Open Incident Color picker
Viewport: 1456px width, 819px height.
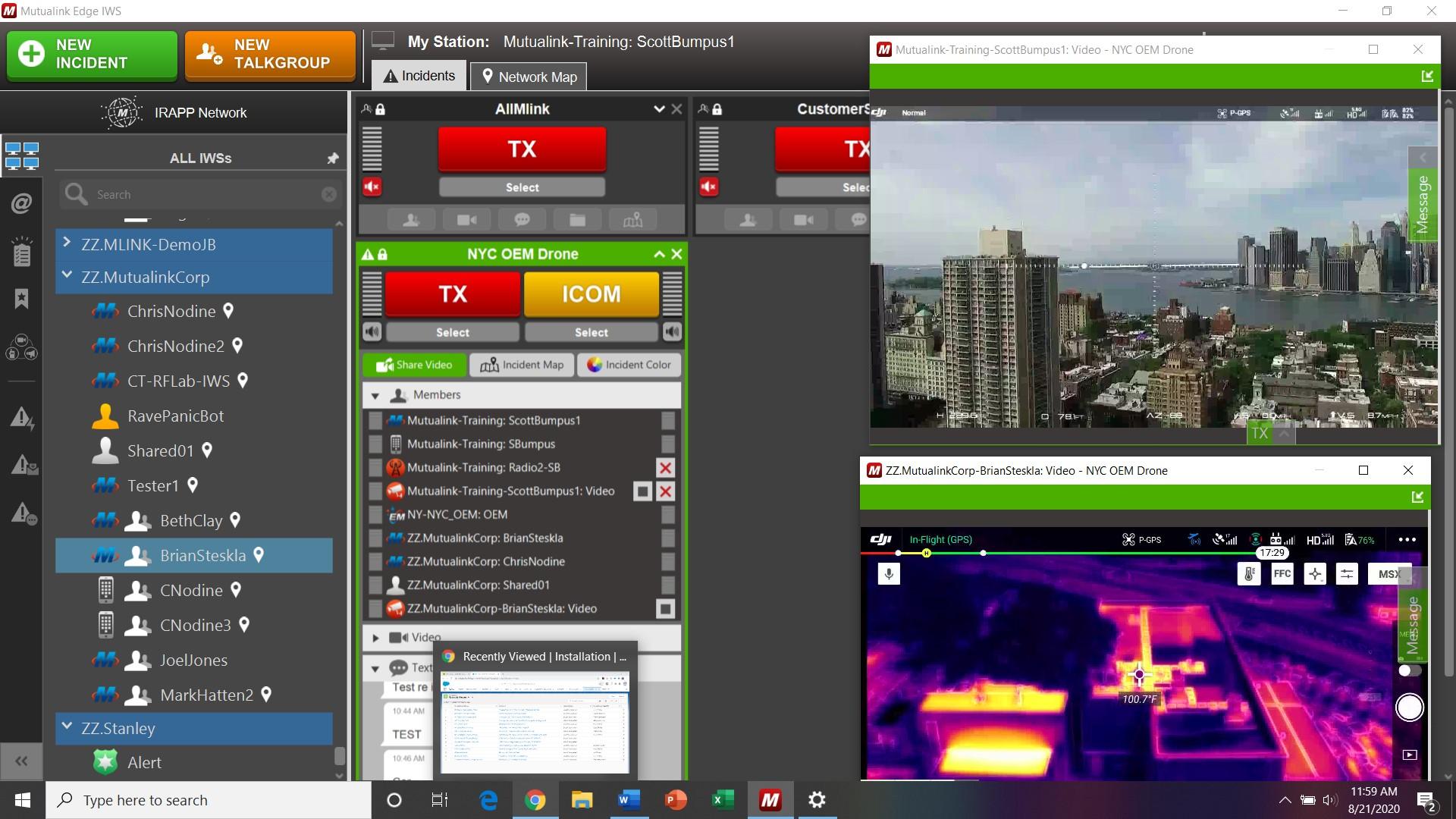[629, 365]
